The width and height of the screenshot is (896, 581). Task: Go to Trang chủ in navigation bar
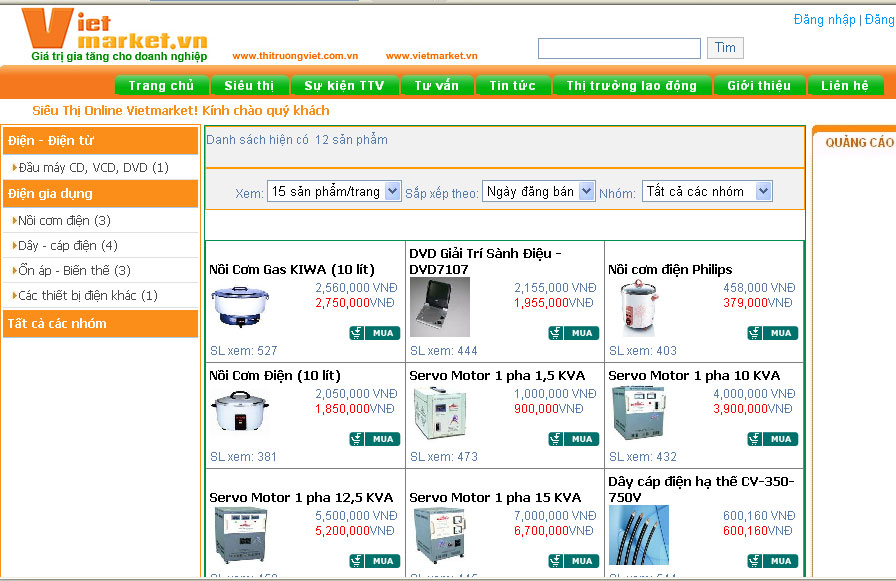tap(161, 86)
